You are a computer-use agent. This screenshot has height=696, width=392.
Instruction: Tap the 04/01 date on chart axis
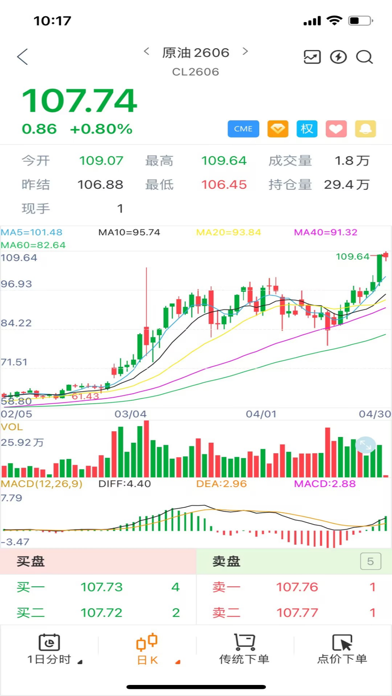tap(261, 414)
